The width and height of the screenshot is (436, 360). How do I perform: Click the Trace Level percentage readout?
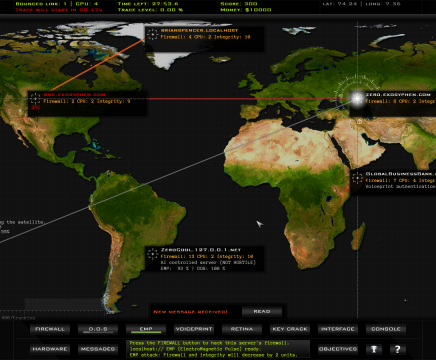(x=150, y=10)
